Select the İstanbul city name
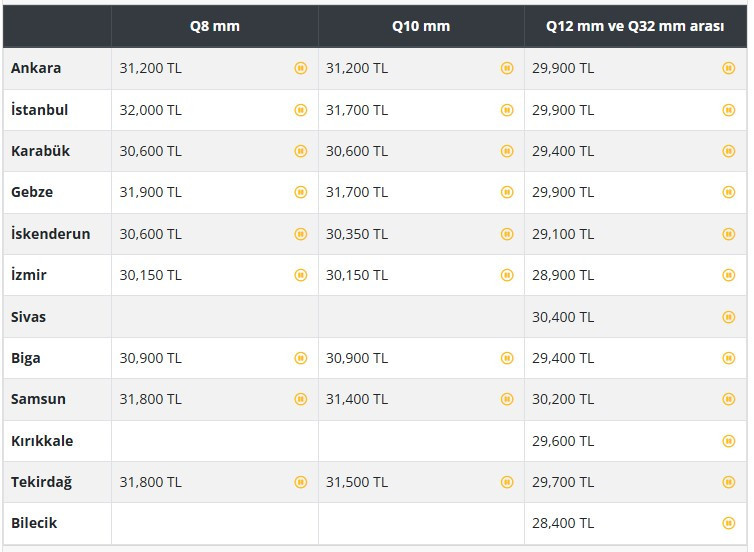Viewport: 754px width, 552px height. click(x=40, y=110)
